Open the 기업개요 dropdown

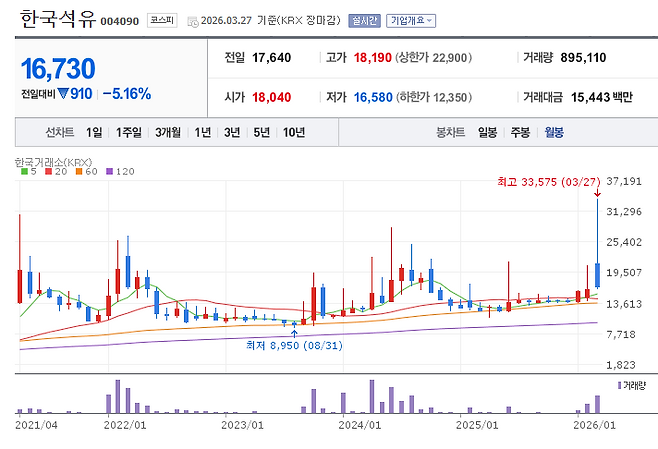[x=412, y=19]
